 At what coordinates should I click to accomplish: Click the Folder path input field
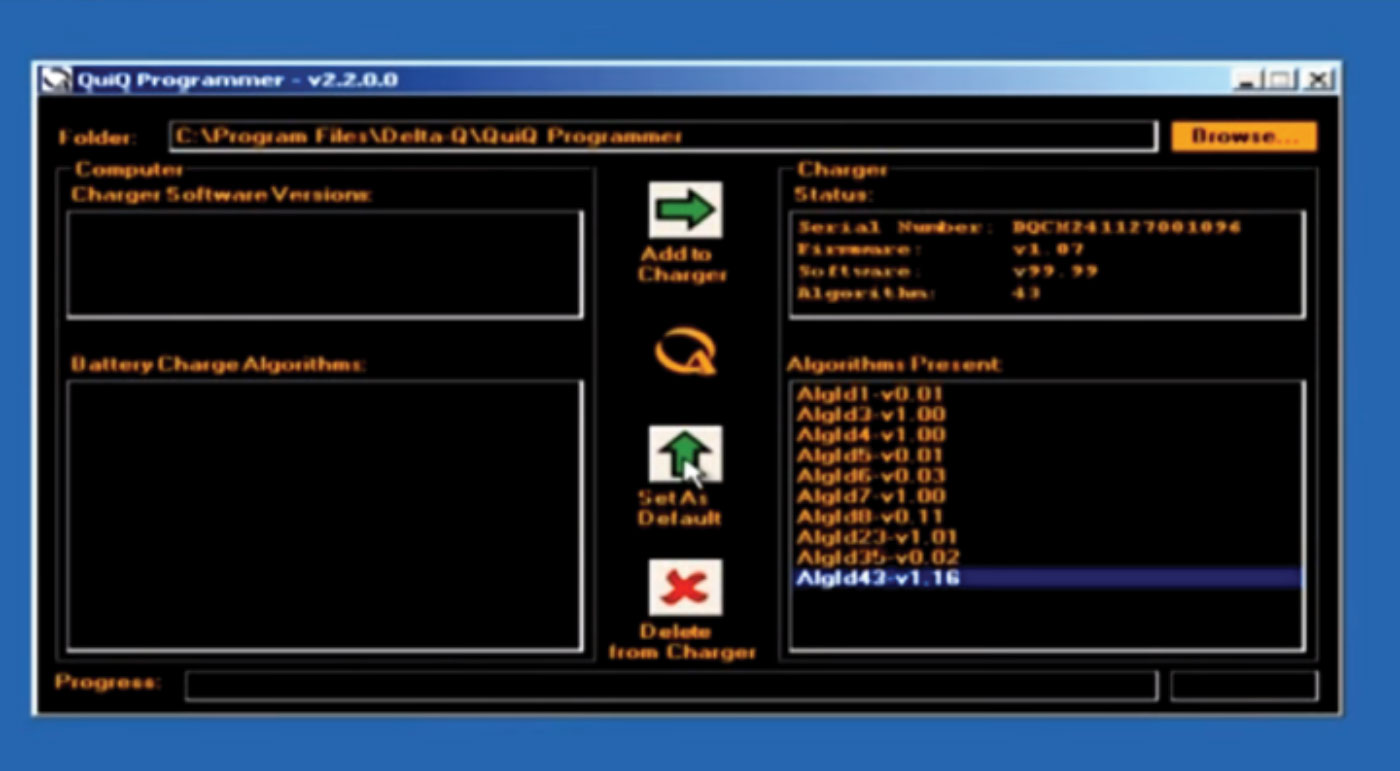(663, 137)
